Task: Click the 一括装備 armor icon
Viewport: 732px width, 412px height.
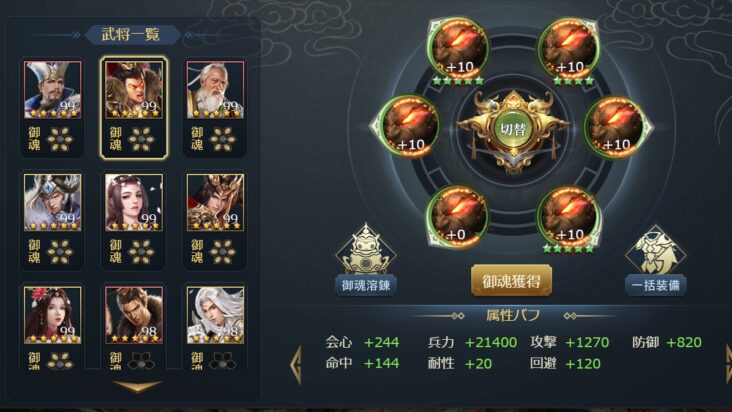Action: point(655,251)
